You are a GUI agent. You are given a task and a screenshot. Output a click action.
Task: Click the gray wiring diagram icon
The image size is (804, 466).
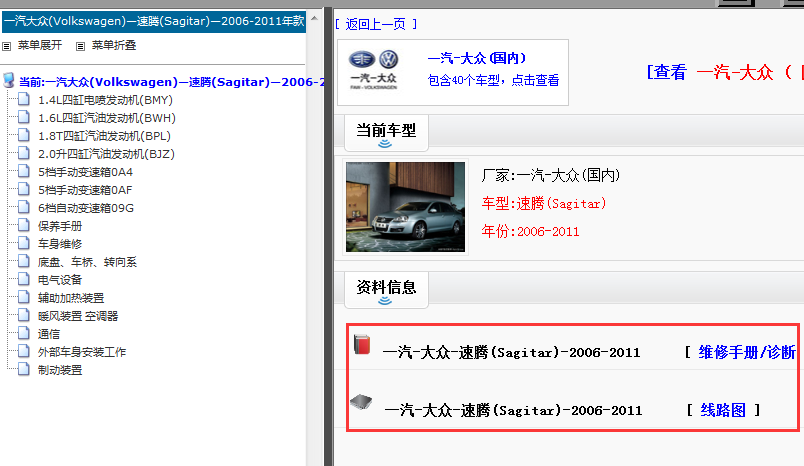(x=361, y=401)
